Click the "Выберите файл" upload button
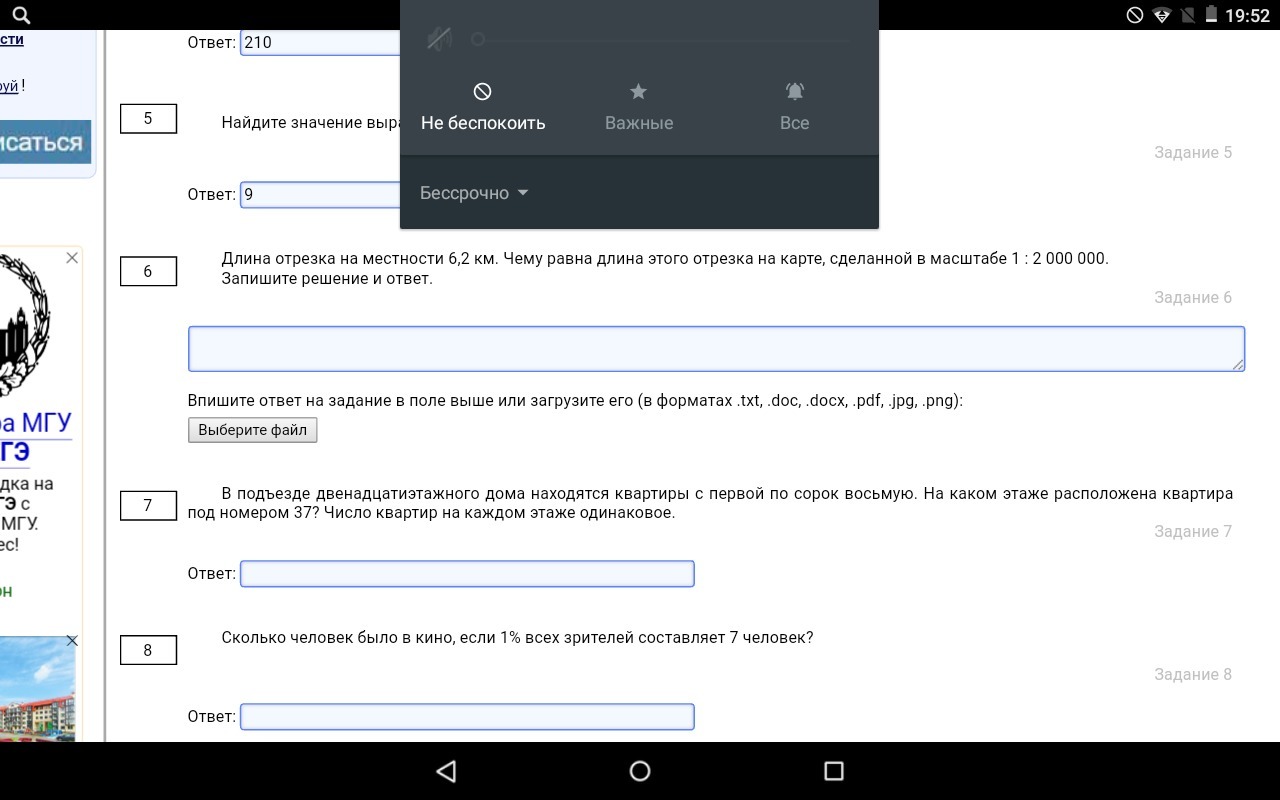Screen dimensions: 1280x800 pyautogui.click(x=253, y=430)
